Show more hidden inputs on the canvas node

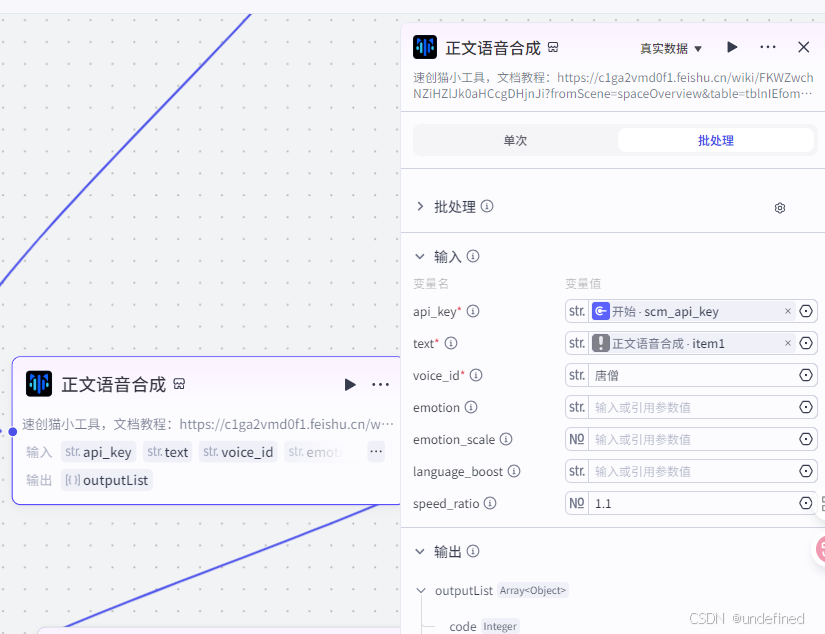[376, 451]
